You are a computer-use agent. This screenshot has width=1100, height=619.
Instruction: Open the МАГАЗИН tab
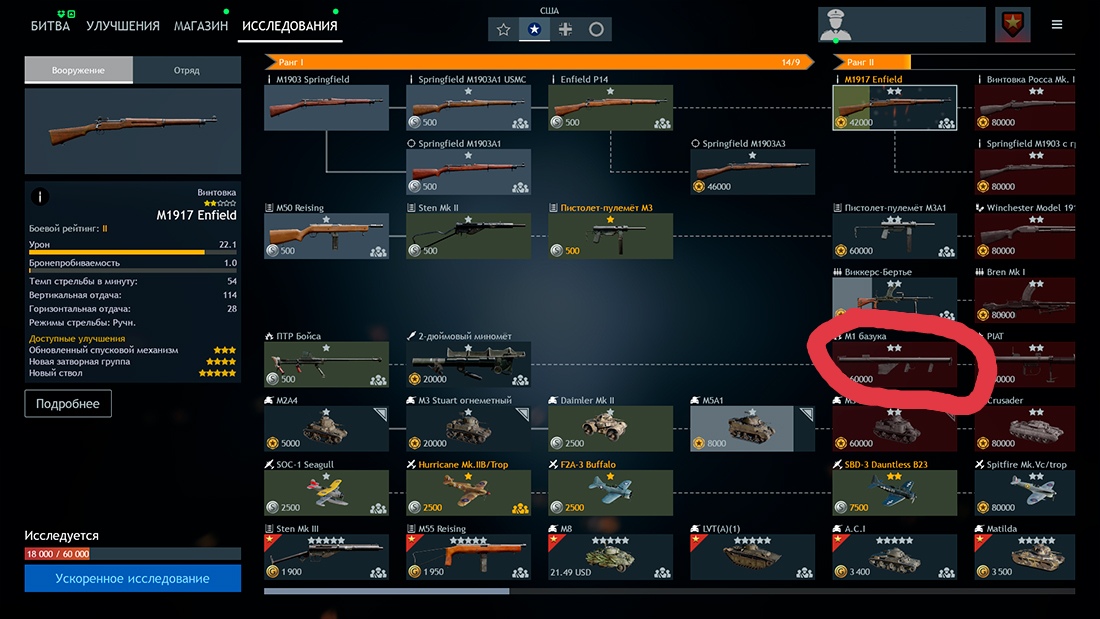(201, 26)
